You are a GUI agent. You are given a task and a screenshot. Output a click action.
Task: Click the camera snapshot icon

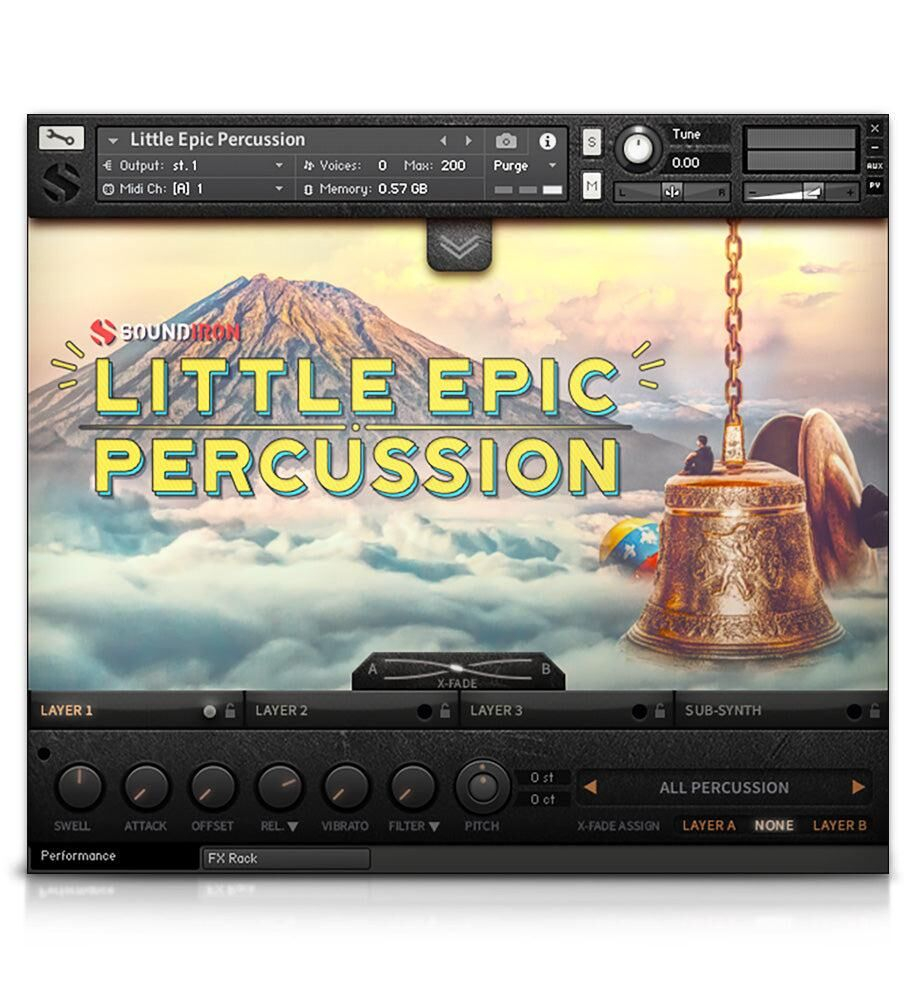click(506, 141)
